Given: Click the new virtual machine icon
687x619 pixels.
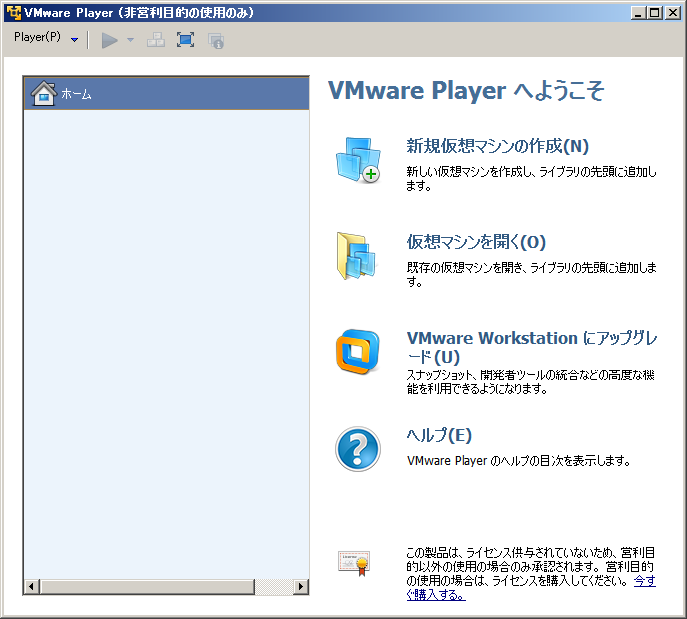Looking at the screenshot, I should [358, 160].
